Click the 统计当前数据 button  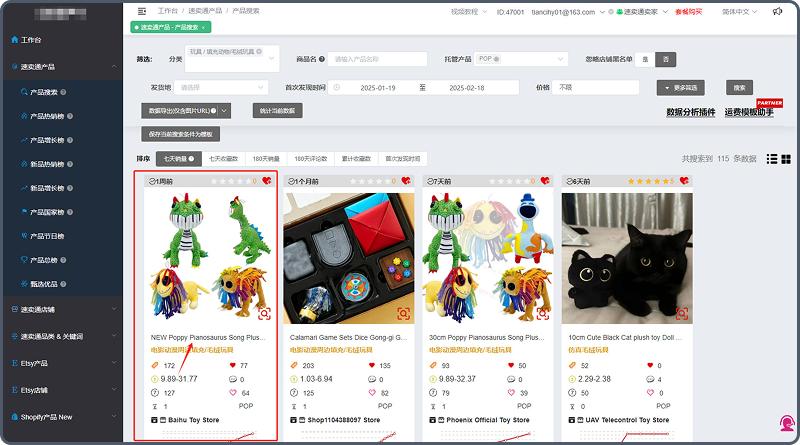[x=278, y=111]
